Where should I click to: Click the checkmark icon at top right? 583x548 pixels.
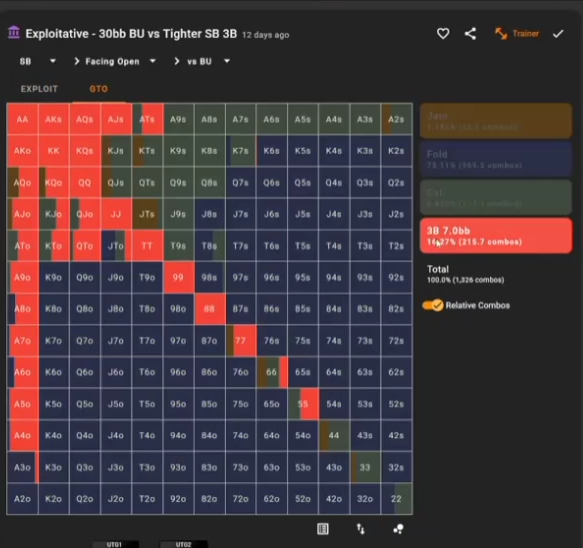coord(558,34)
